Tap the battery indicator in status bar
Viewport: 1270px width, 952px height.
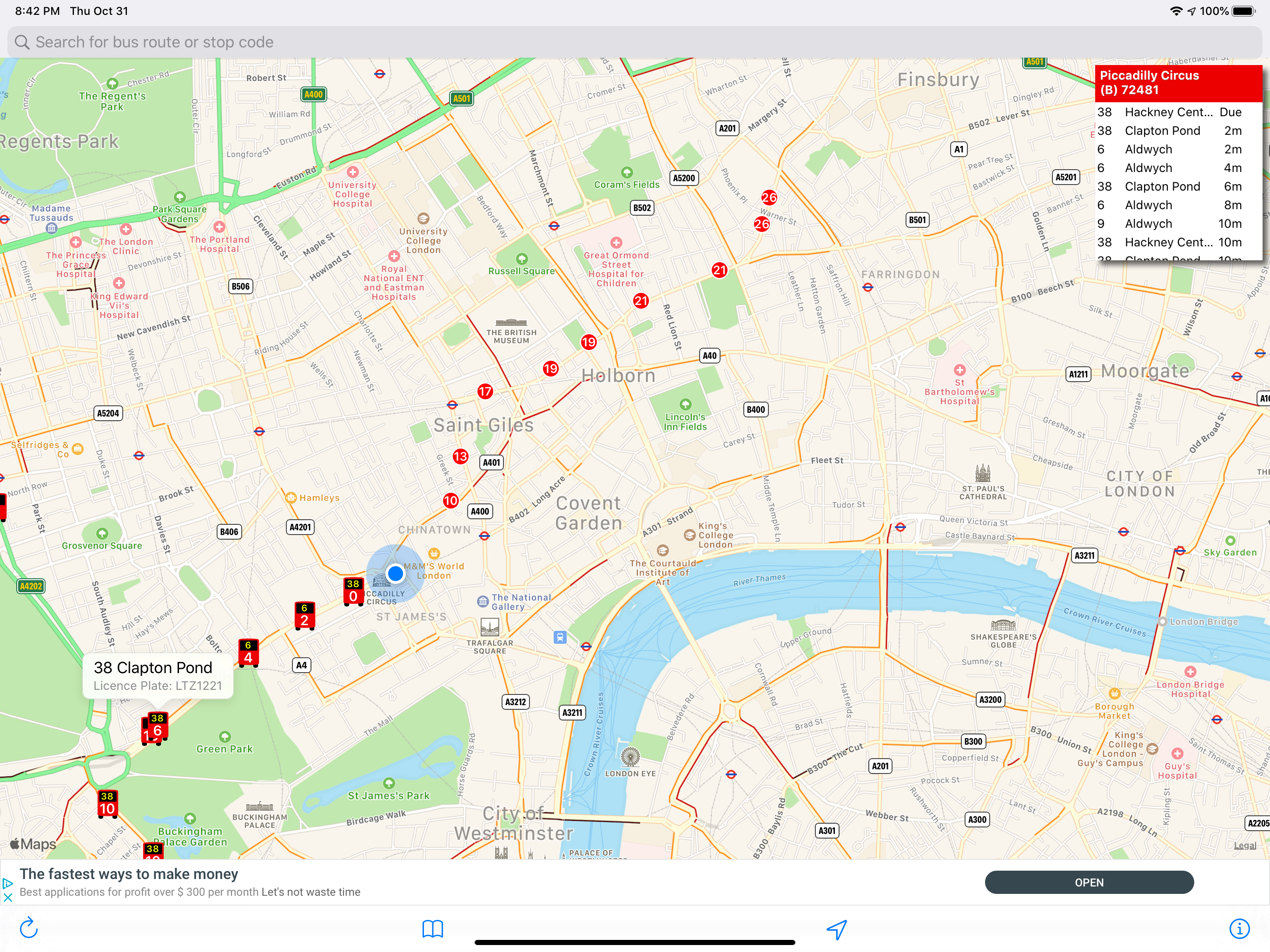[x=1244, y=11]
